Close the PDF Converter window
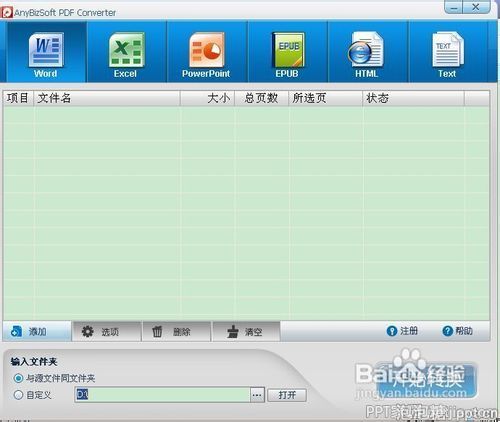 pyautogui.click(x=476, y=7)
